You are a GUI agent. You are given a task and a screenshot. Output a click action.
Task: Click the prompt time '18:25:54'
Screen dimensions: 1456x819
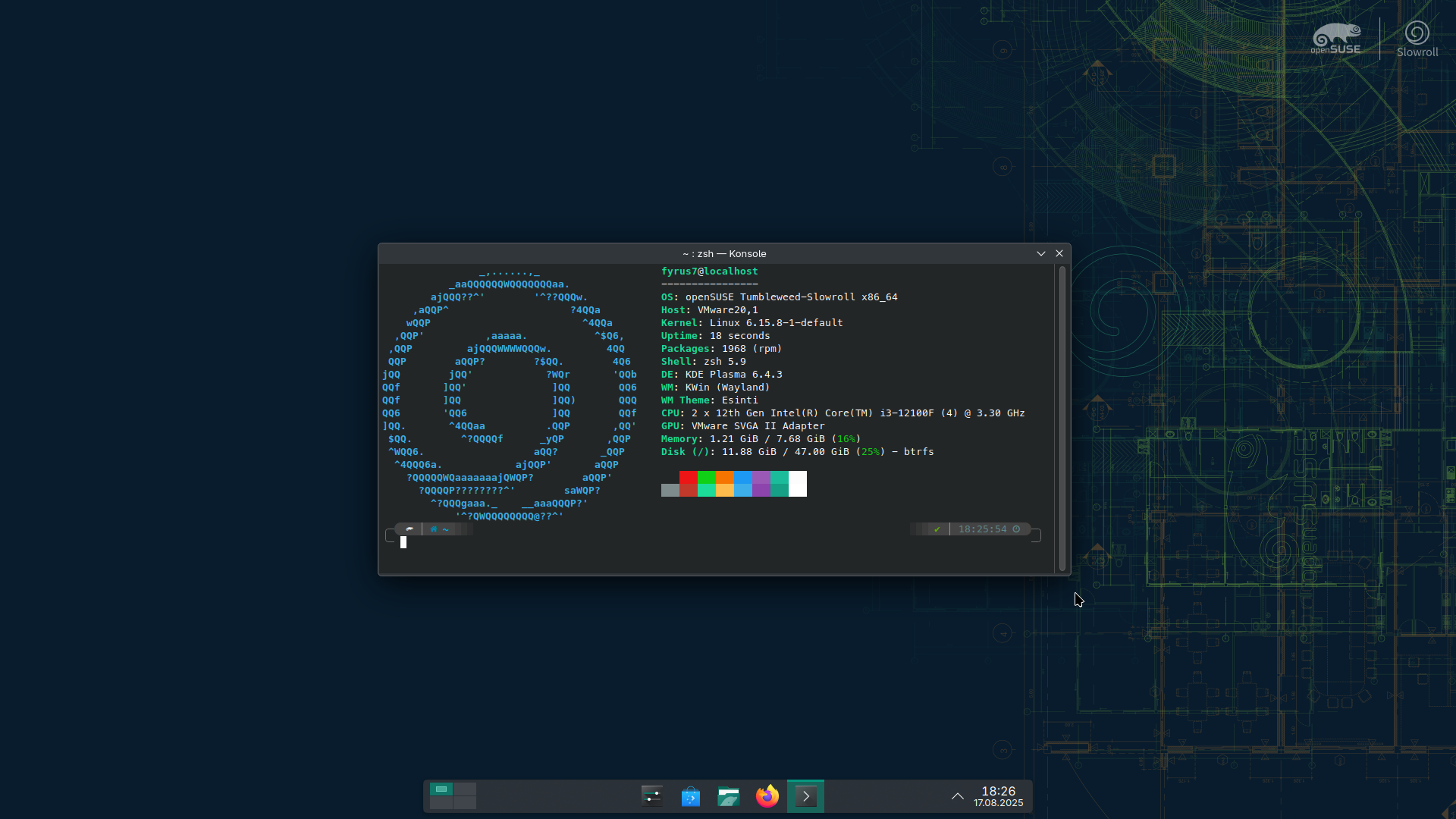click(983, 529)
